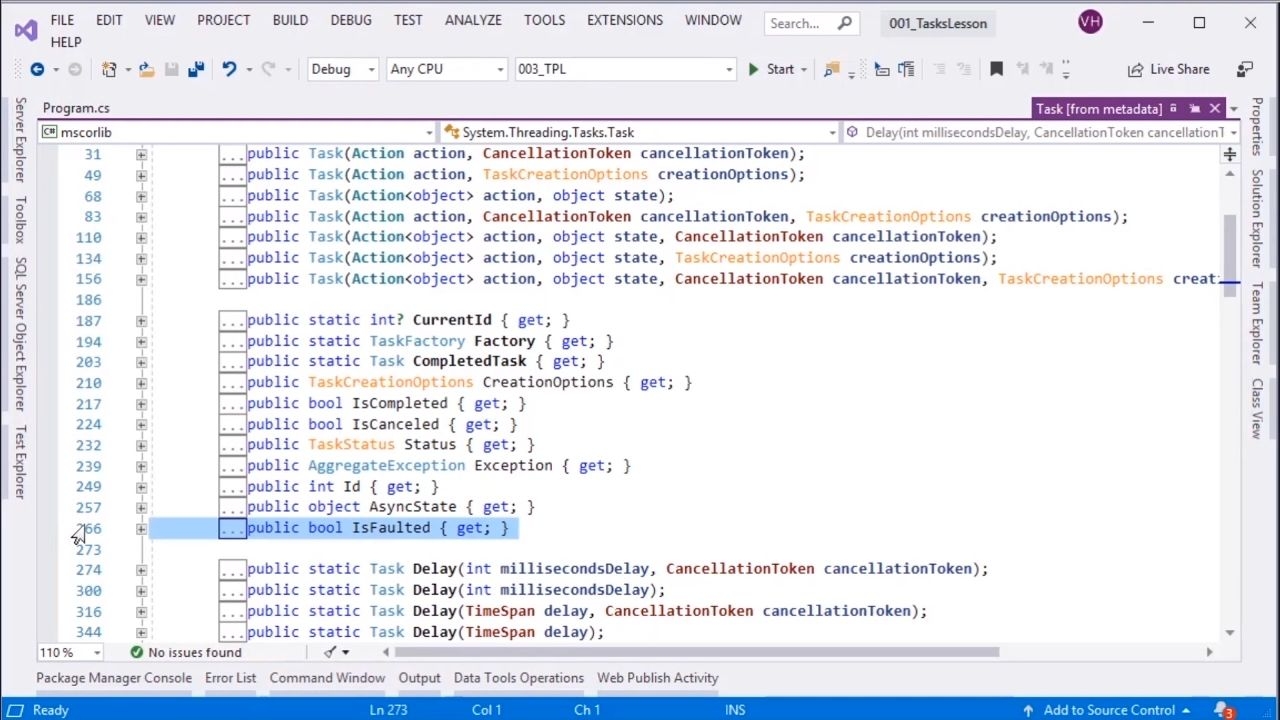This screenshot has width=1280, height=720.
Task: Open the Command Window tab
Action: (327, 678)
